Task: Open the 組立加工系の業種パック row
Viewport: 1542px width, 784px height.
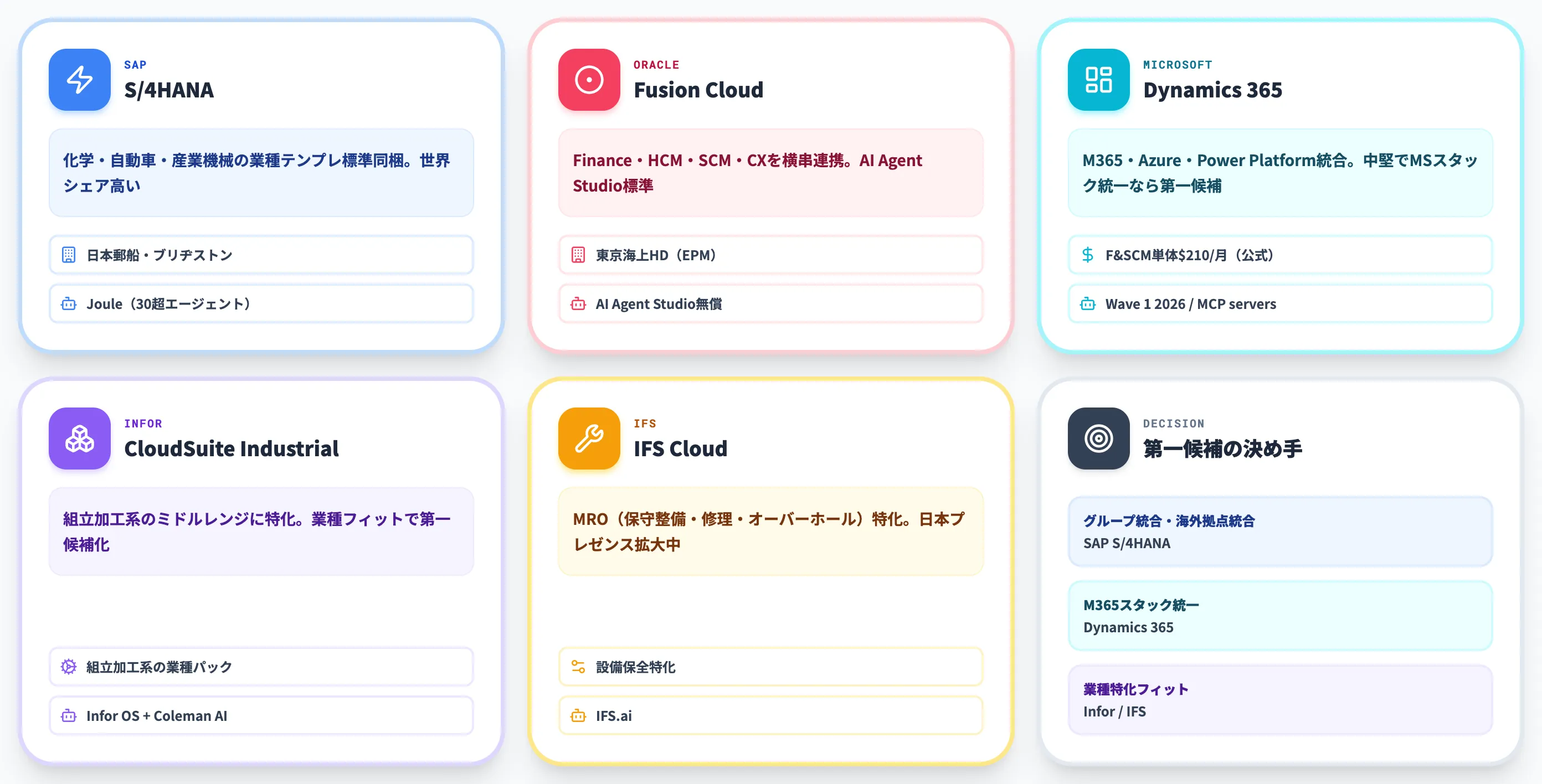Action: tap(261, 667)
